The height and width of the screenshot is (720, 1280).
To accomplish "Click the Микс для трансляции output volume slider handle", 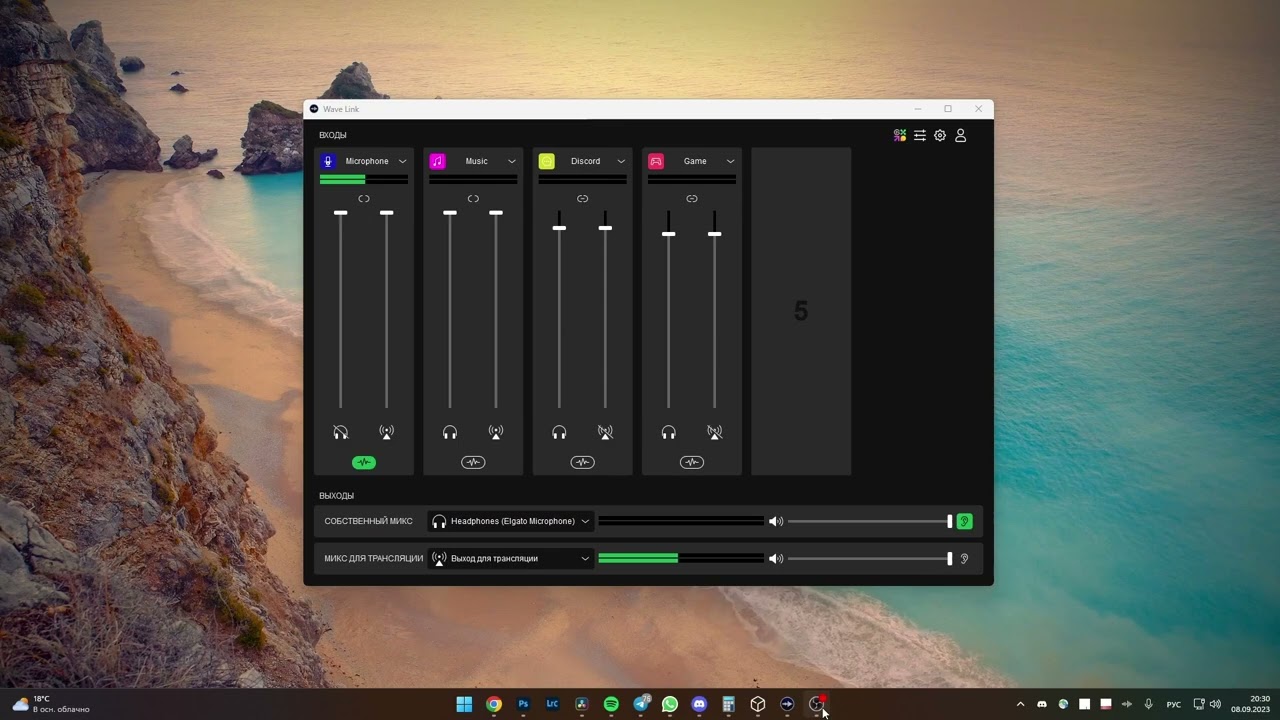I will (950, 558).
